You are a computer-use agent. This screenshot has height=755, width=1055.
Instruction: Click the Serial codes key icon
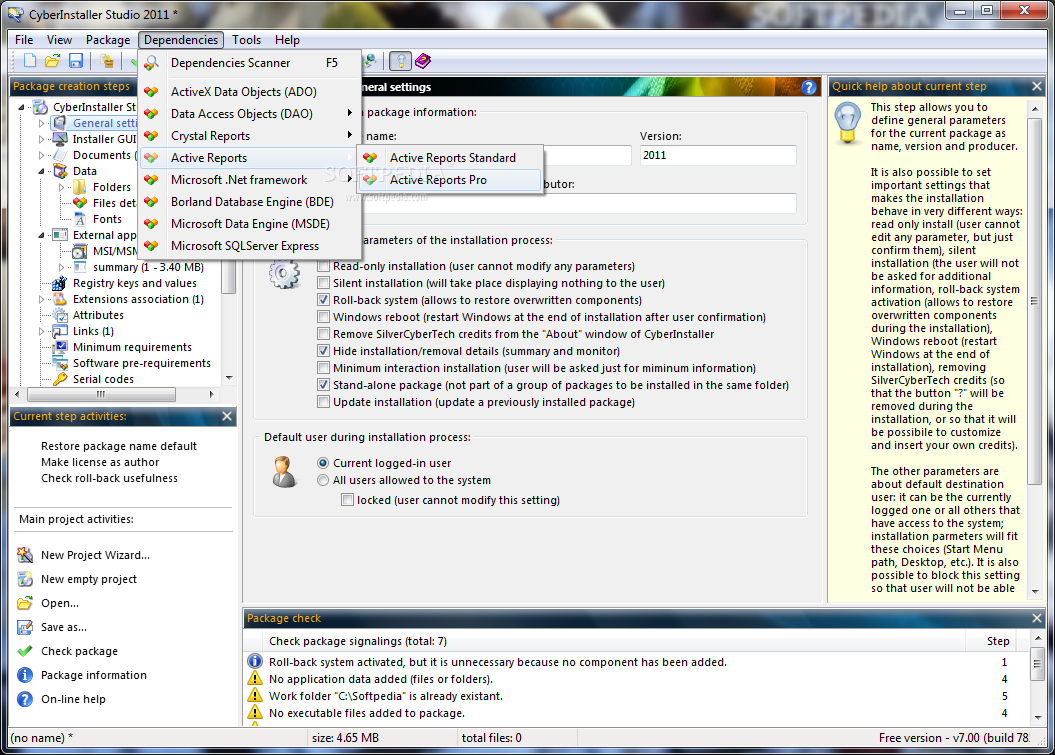point(60,379)
